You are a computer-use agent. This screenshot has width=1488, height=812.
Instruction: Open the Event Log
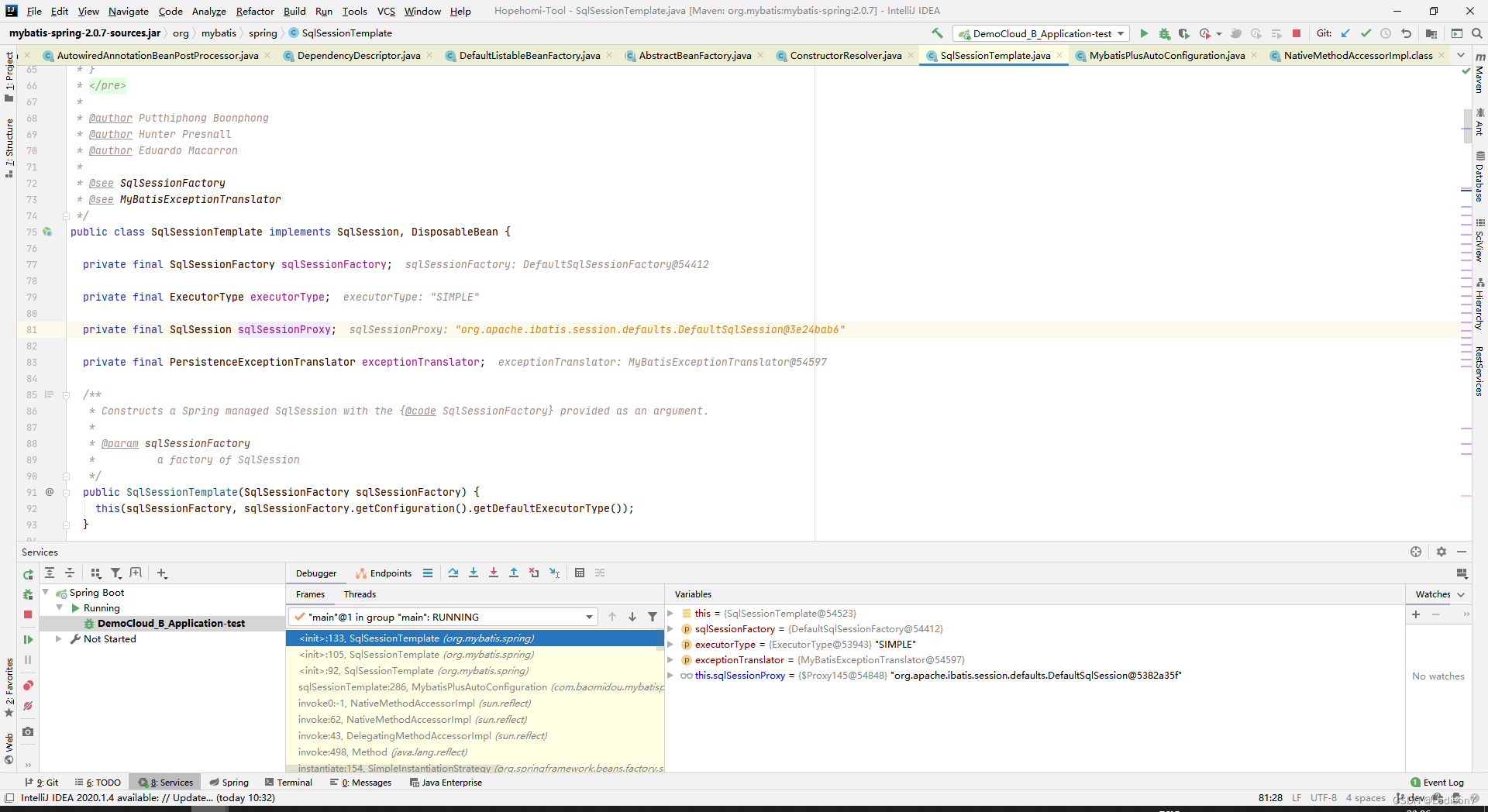coord(1437,783)
